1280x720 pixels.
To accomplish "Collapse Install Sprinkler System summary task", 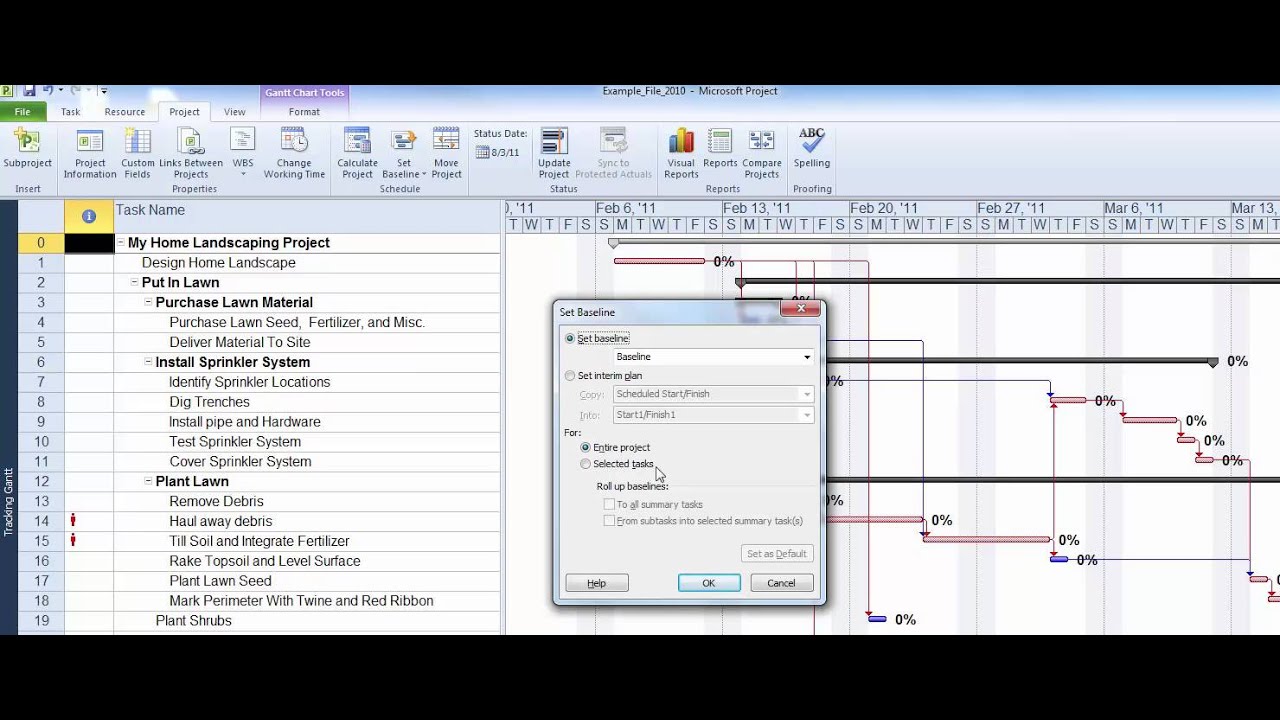I will 148,362.
